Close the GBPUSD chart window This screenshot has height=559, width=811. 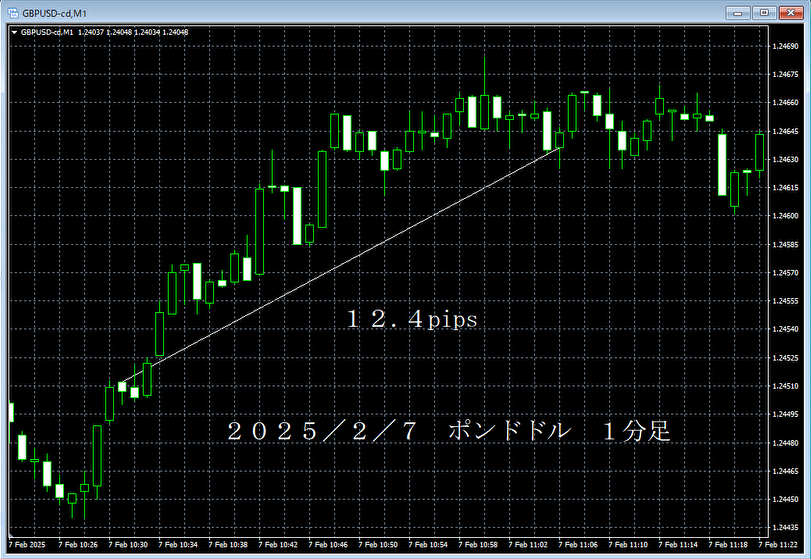click(x=790, y=13)
